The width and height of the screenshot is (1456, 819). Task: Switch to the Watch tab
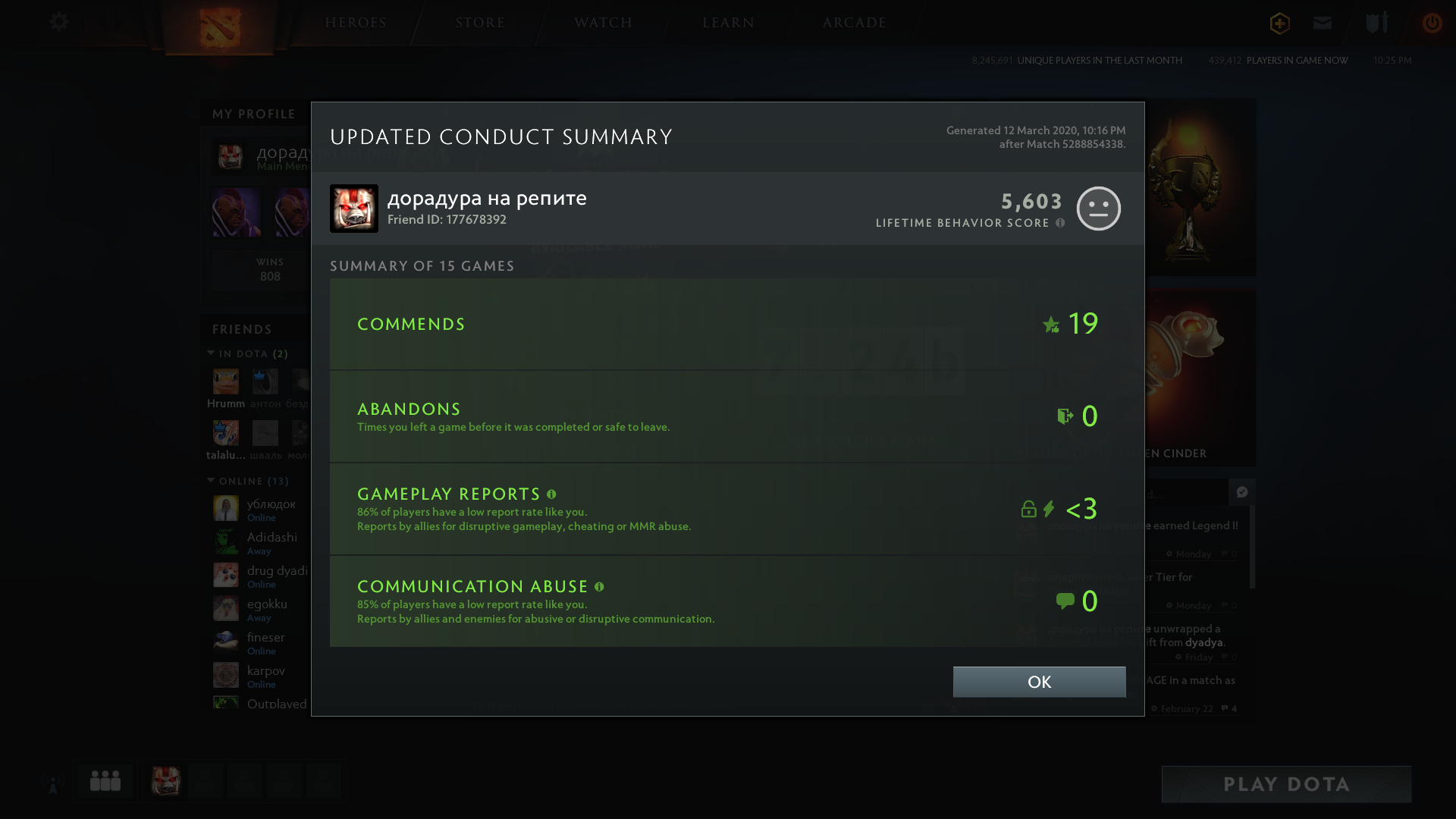pos(603,23)
